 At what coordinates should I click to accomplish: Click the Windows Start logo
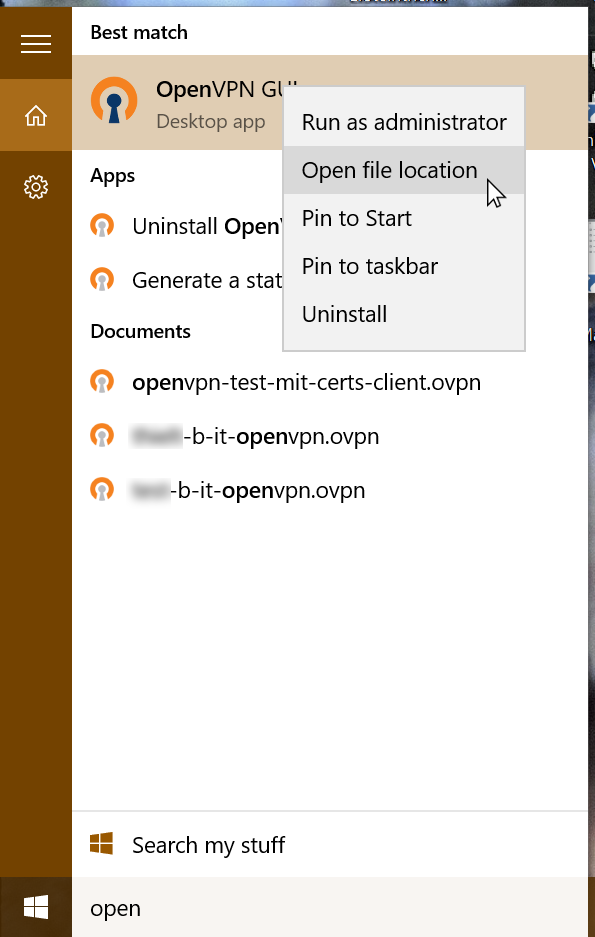coord(36,908)
